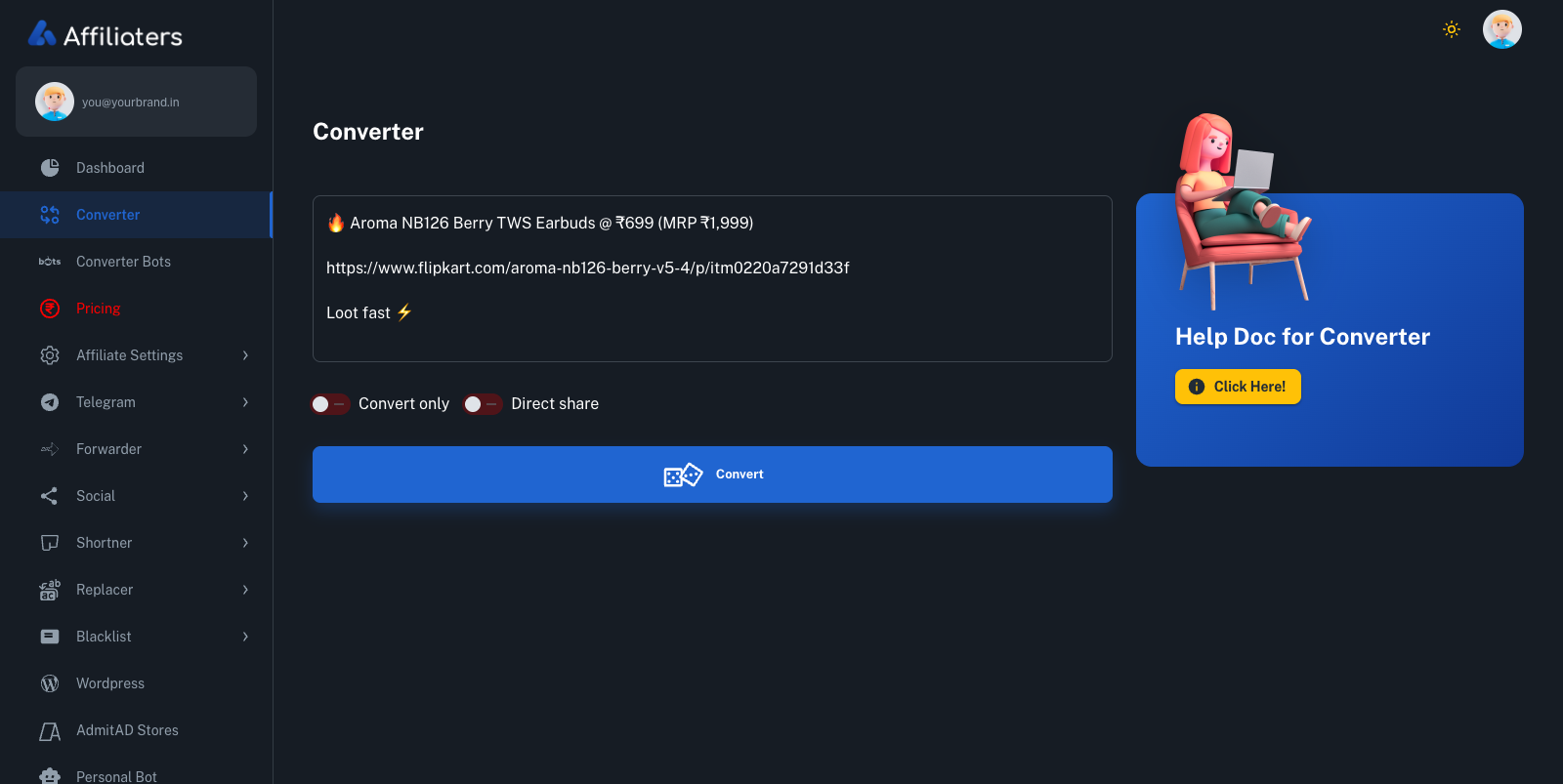Viewport: 1563px width, 784px height.
Task: Expand the Replacer submenu chevron
Action: (x=245, y=590)
